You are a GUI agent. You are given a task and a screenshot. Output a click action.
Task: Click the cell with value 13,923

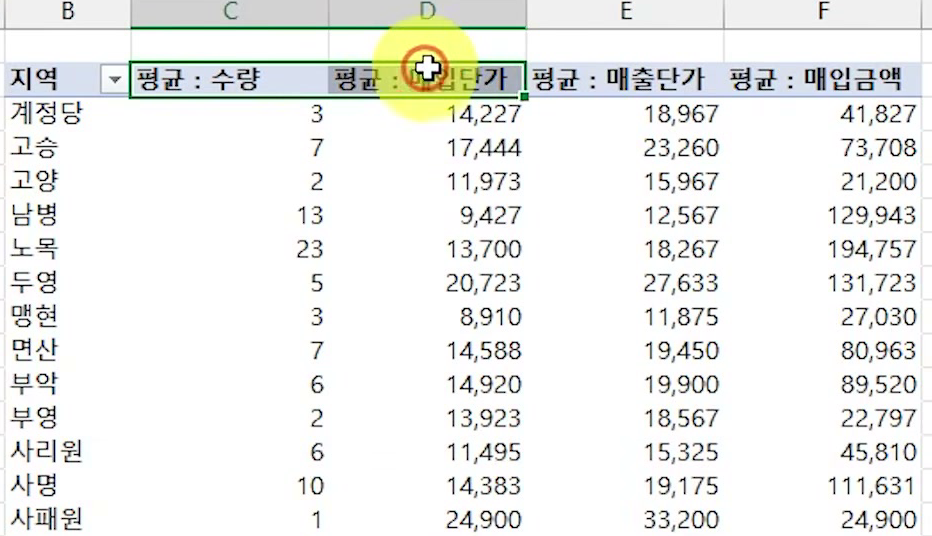tap(427, 418)
